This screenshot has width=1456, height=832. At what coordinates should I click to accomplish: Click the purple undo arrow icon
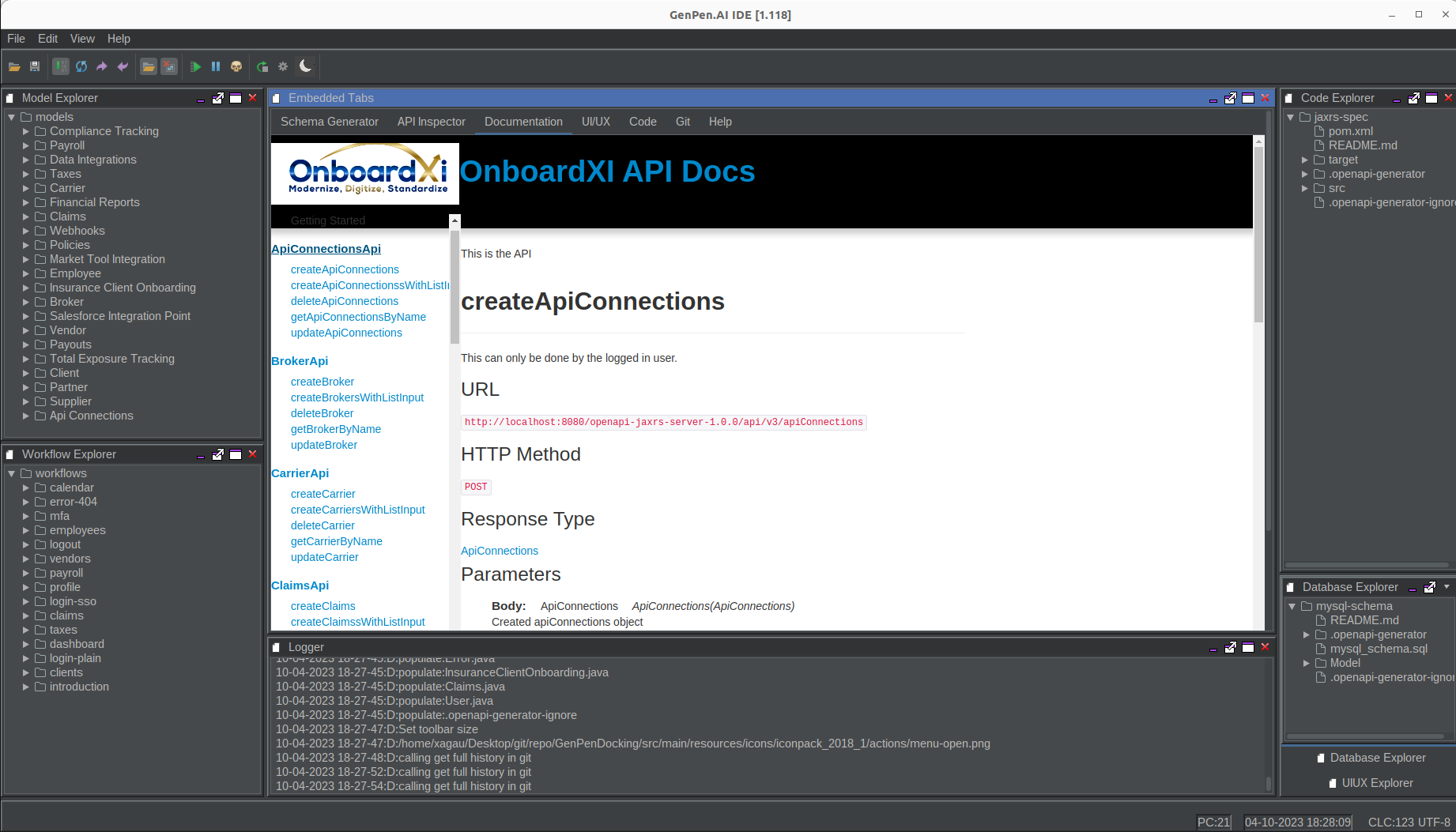(x=123, y=67)
